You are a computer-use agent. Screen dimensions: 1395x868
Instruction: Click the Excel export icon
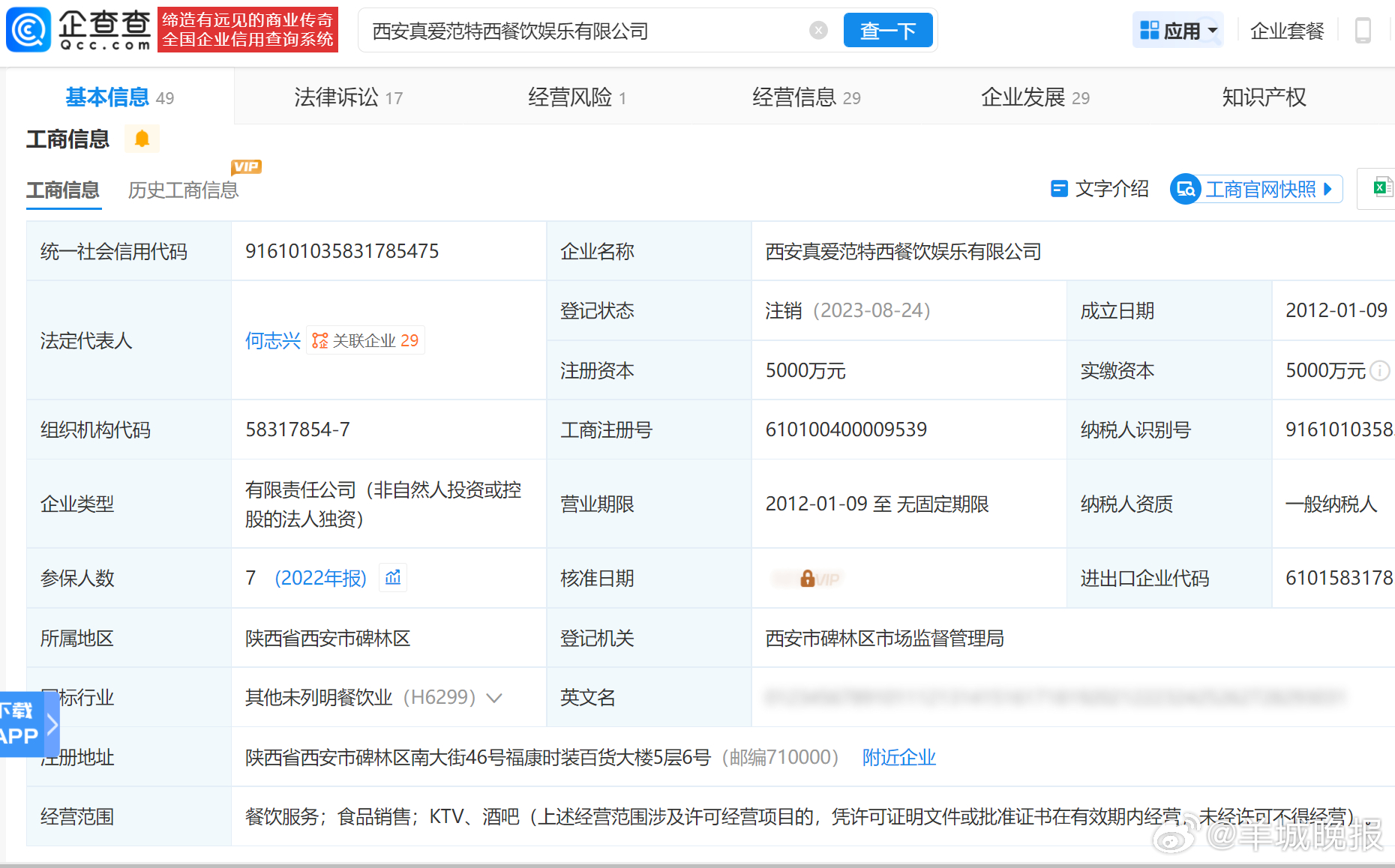coord(1382,188)
